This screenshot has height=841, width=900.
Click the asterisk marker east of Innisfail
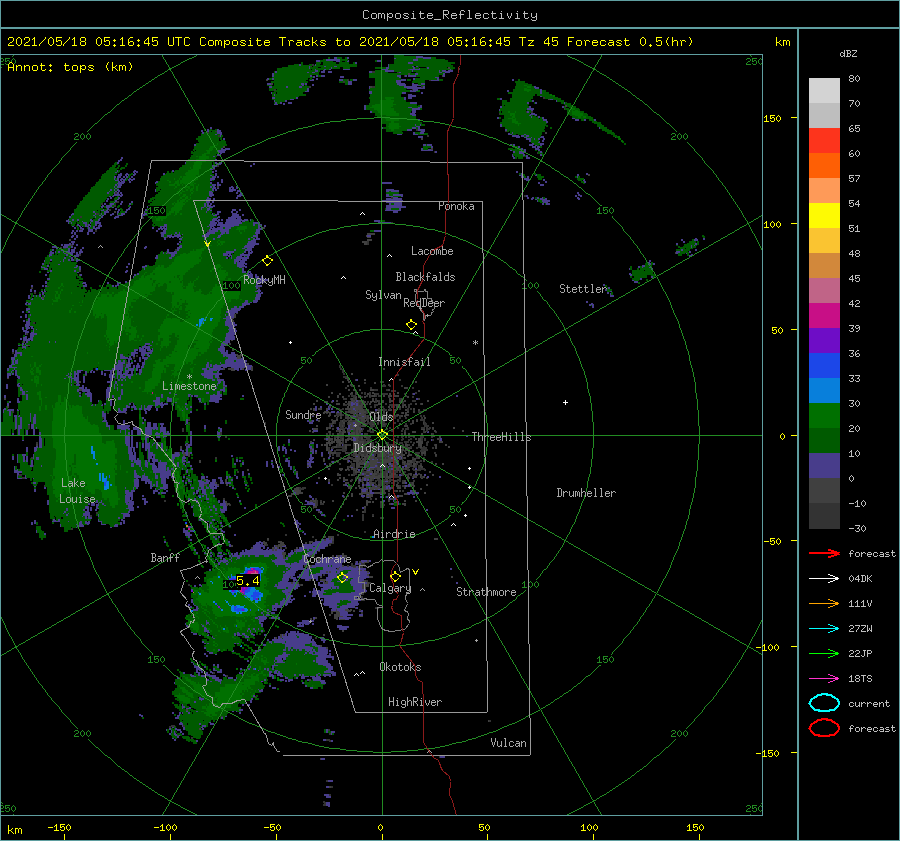pos(475,343)
